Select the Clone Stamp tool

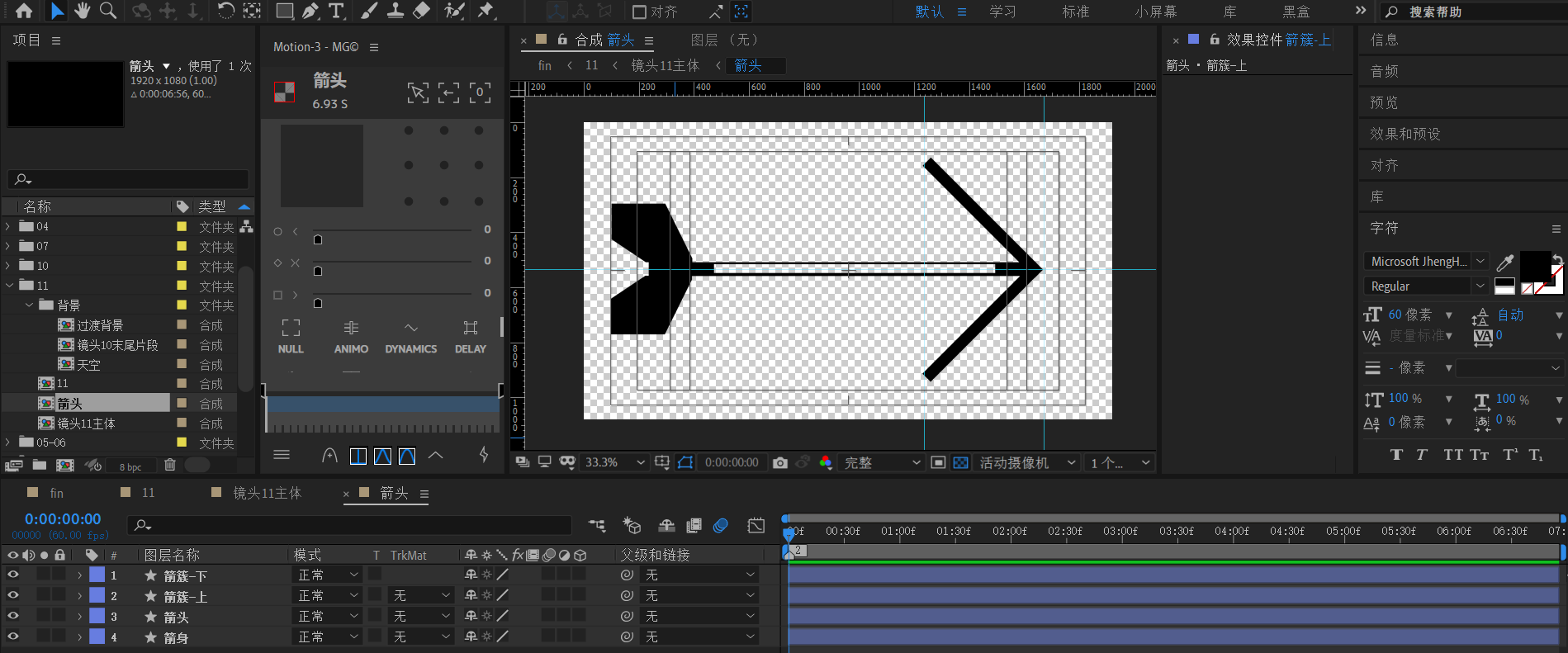click(396, 11)
